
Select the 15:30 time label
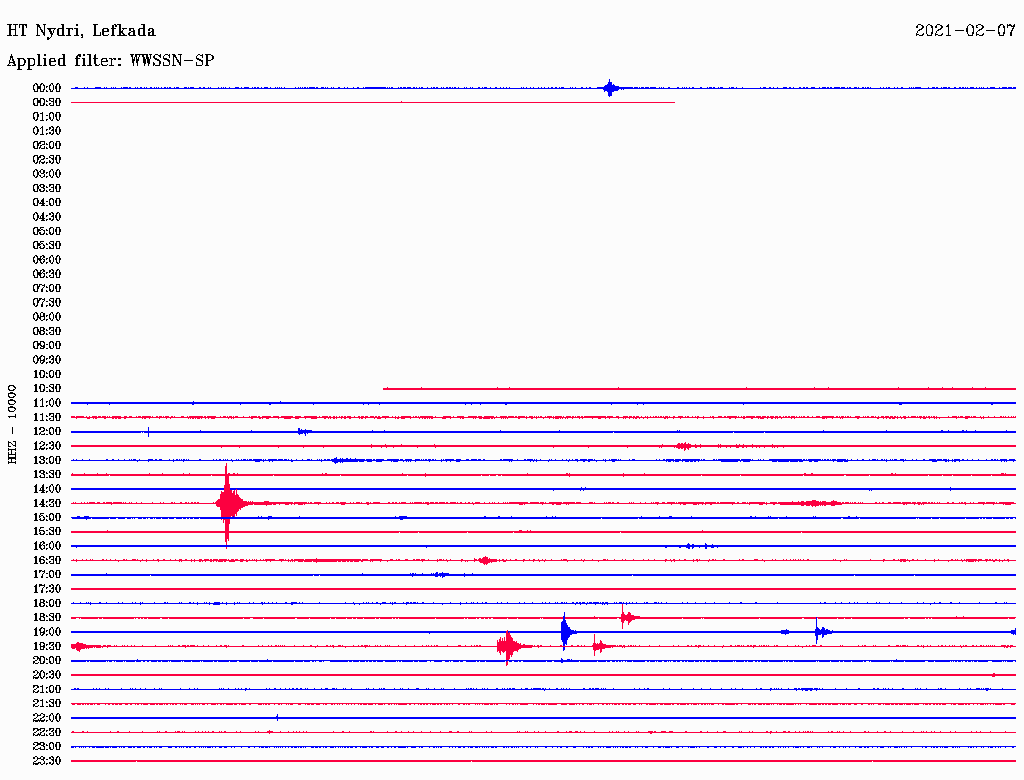47,532
